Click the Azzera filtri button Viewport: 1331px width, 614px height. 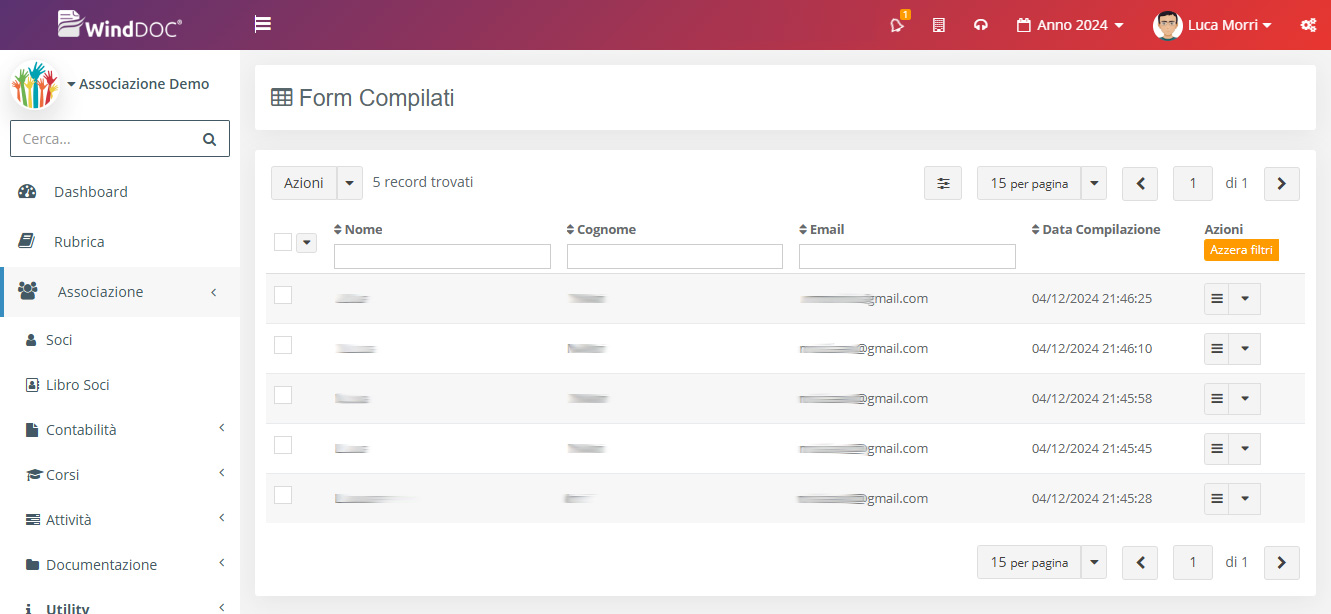pyautogui.click(x=1241, y=250)
